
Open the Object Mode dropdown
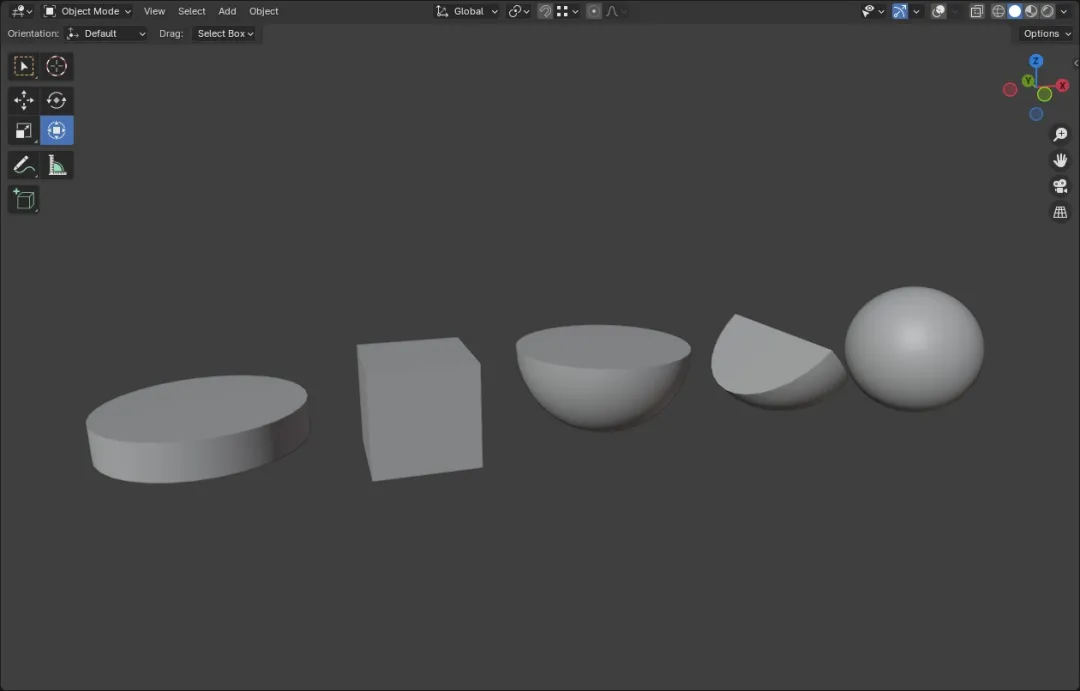pyautogui.click(x=87, y=11)
